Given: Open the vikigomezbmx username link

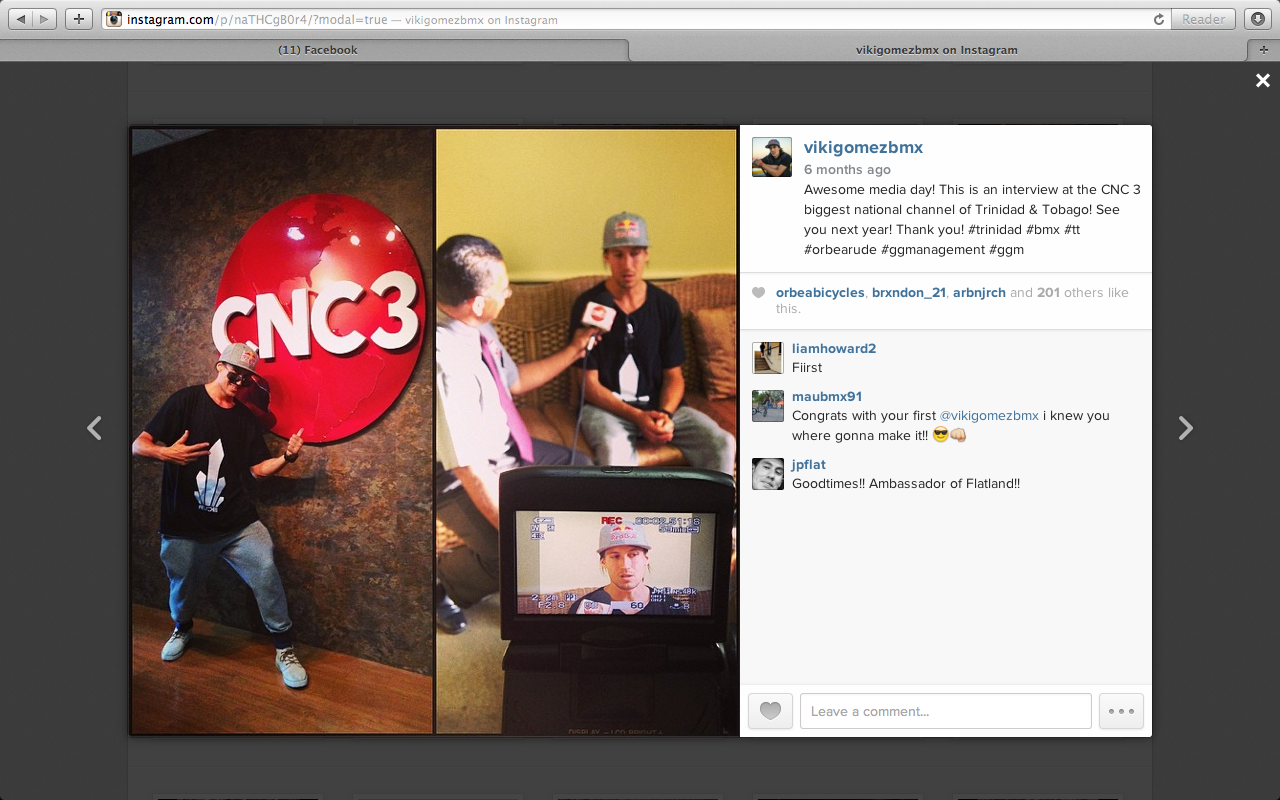Looking at the screenshot, I should pos(863,147).
